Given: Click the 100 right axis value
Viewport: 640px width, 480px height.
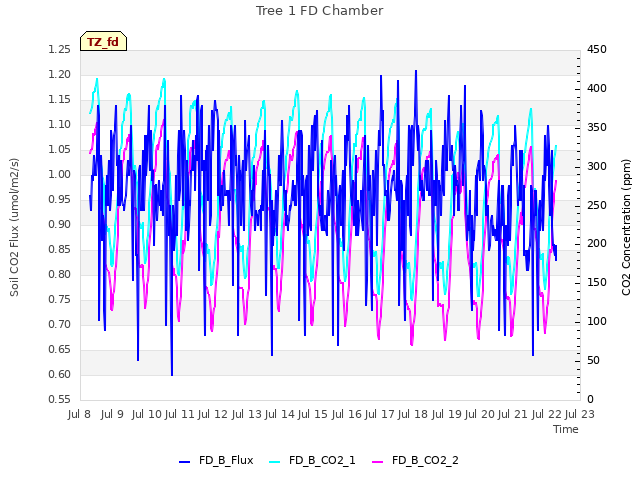Looking at the screenshot, I should (x=597, y=322).
